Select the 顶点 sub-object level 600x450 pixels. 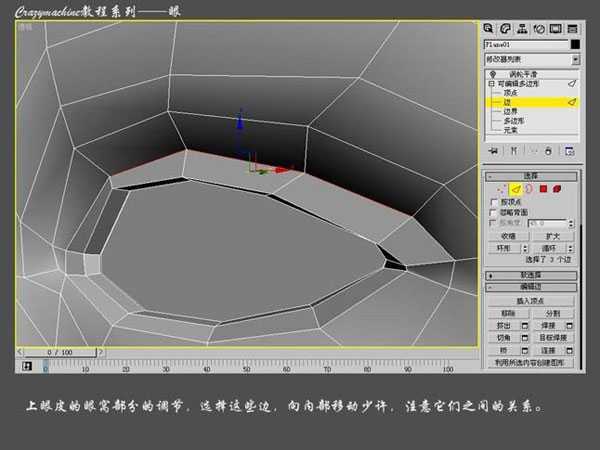(510, 93)
